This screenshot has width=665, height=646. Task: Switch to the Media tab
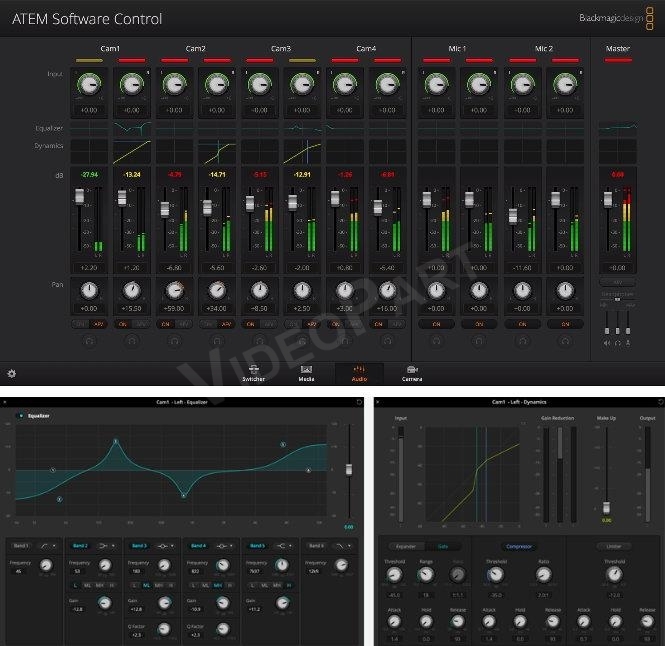[x=306, y=373]
